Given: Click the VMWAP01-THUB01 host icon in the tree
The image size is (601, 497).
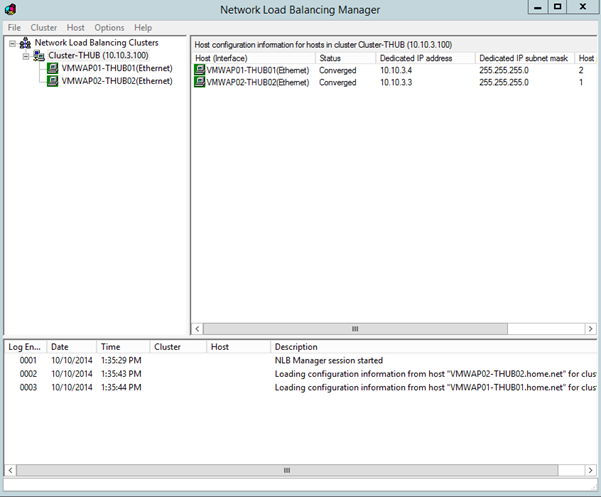Looking at the screenshot, I should (x=53, y=68).
